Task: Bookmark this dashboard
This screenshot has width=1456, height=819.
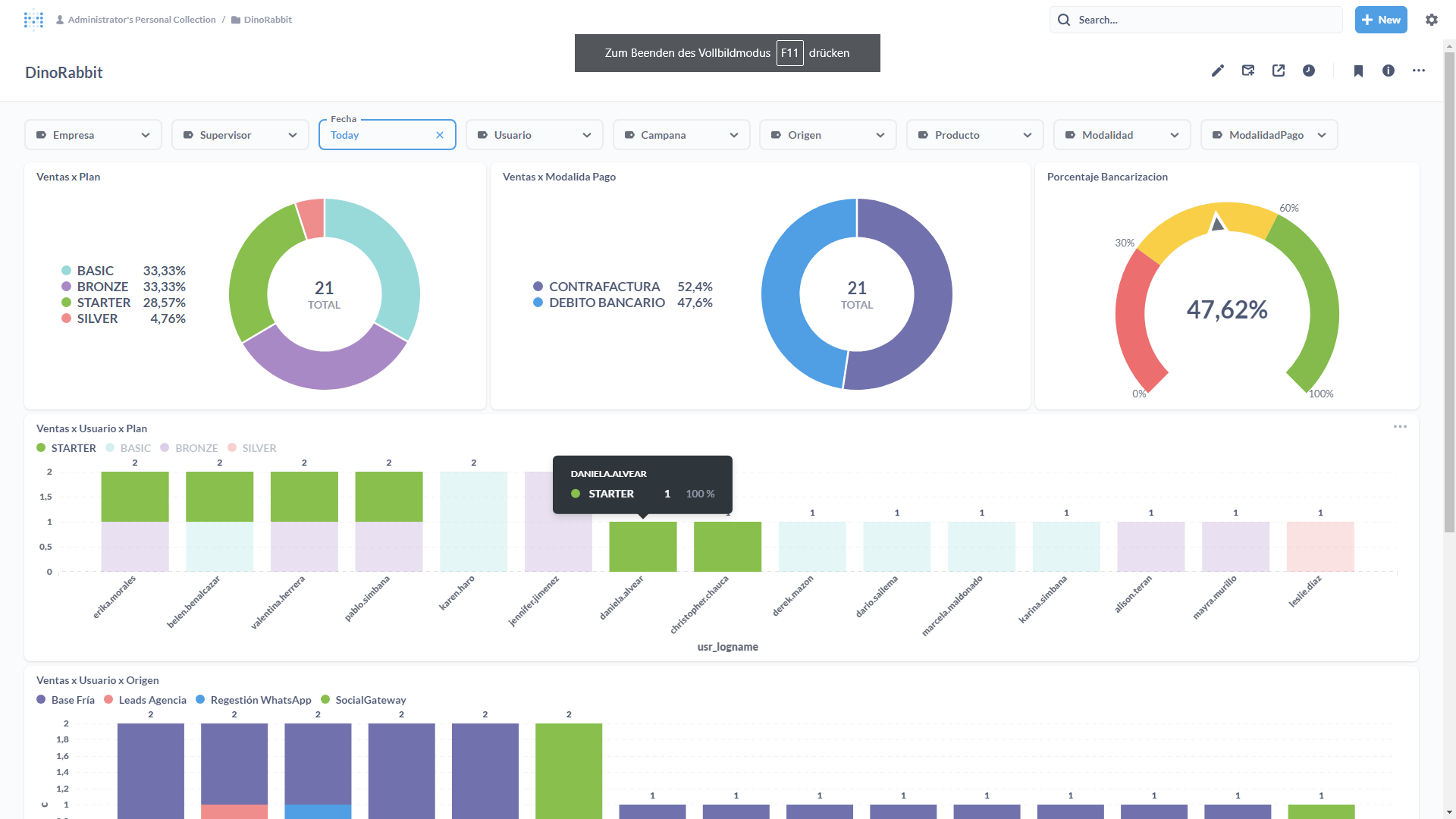Action: [1358, 71]
